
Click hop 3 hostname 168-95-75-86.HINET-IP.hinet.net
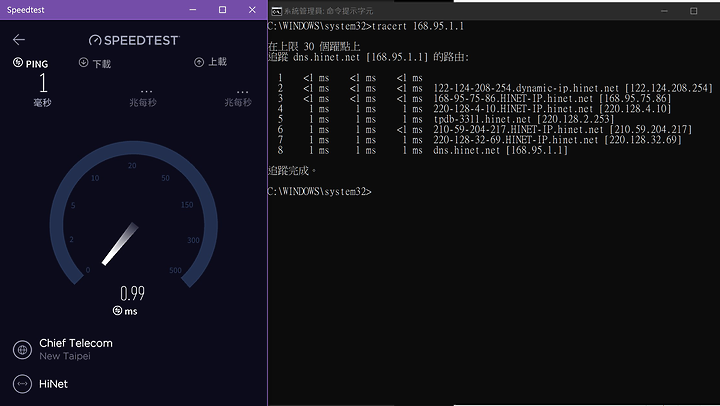[513, 98]
